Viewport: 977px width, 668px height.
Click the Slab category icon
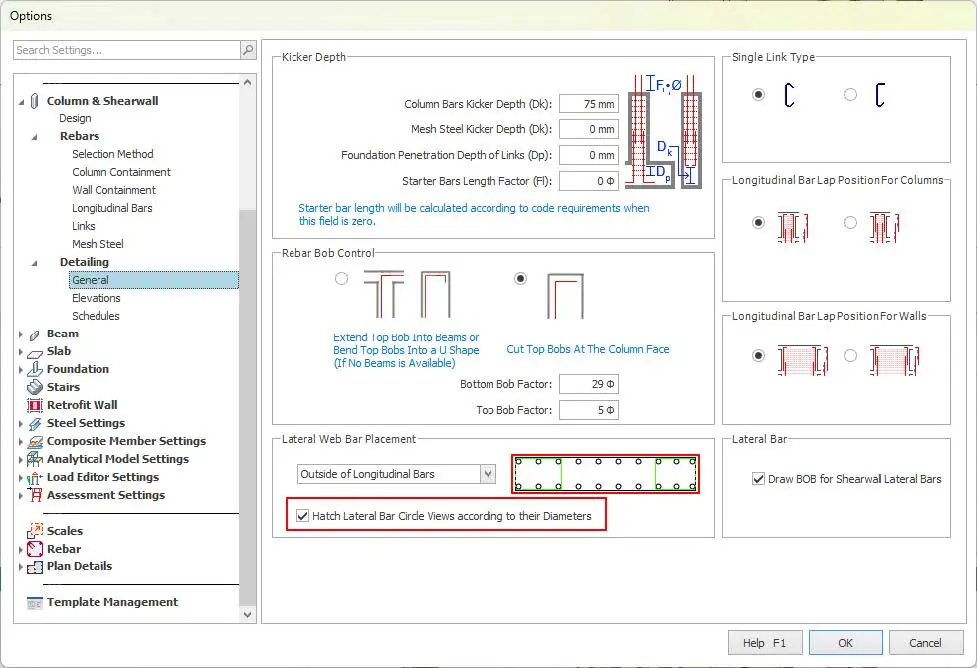[x=35, y=352]
